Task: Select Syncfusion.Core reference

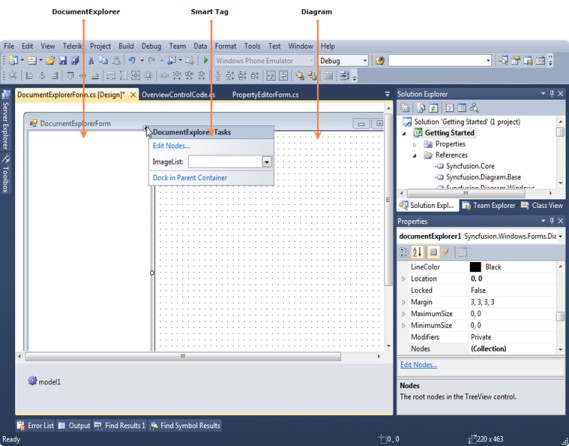Action: (x=465, y=166)
